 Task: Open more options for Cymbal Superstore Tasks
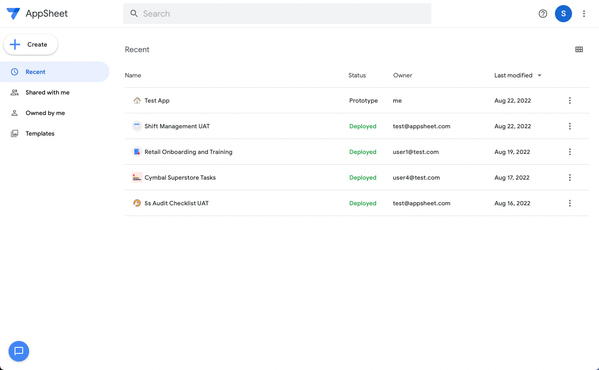point(570,177)
